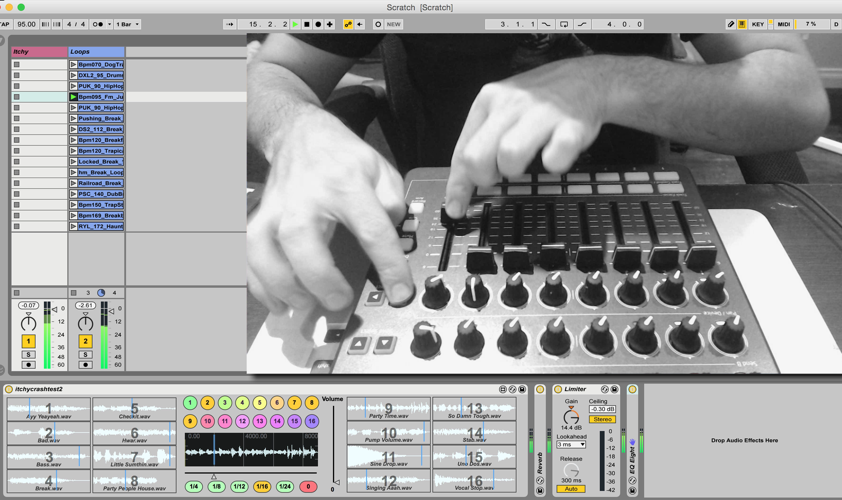This screenshot has width=842, height=500.
Task: Click the transport Stop button
Action: [x=306, y=24]
